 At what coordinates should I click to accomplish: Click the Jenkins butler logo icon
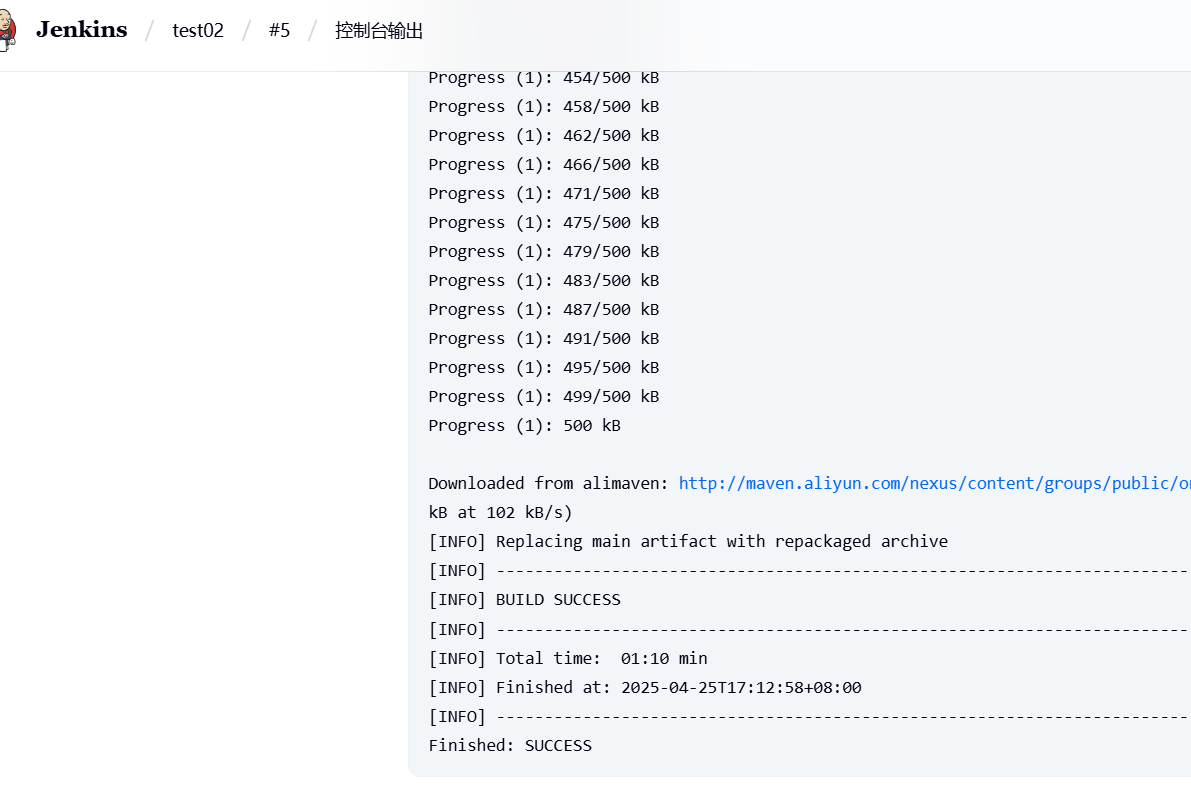[x=8, y=31]
